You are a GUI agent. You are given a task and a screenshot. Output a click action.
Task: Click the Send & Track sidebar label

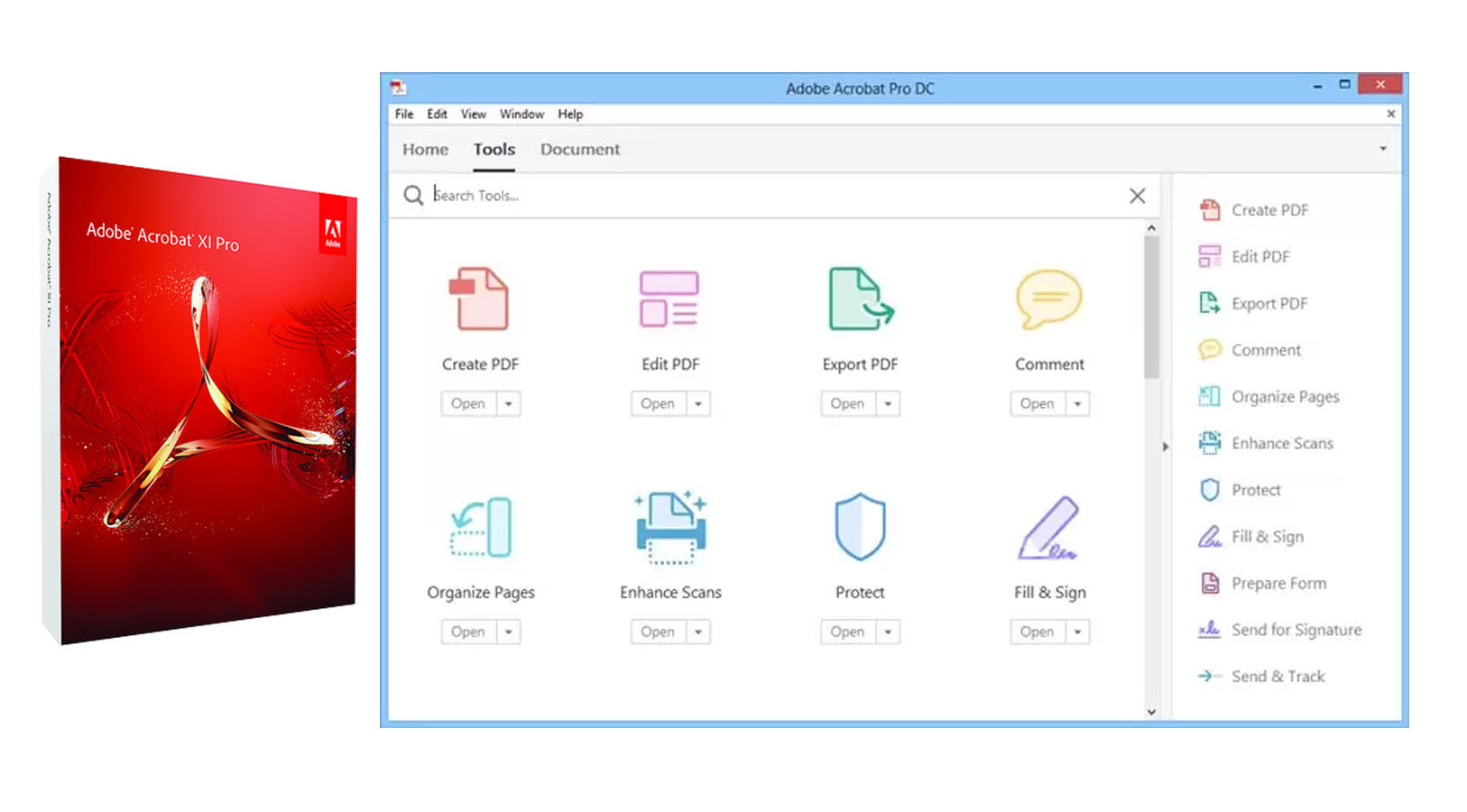point(1278,676)
